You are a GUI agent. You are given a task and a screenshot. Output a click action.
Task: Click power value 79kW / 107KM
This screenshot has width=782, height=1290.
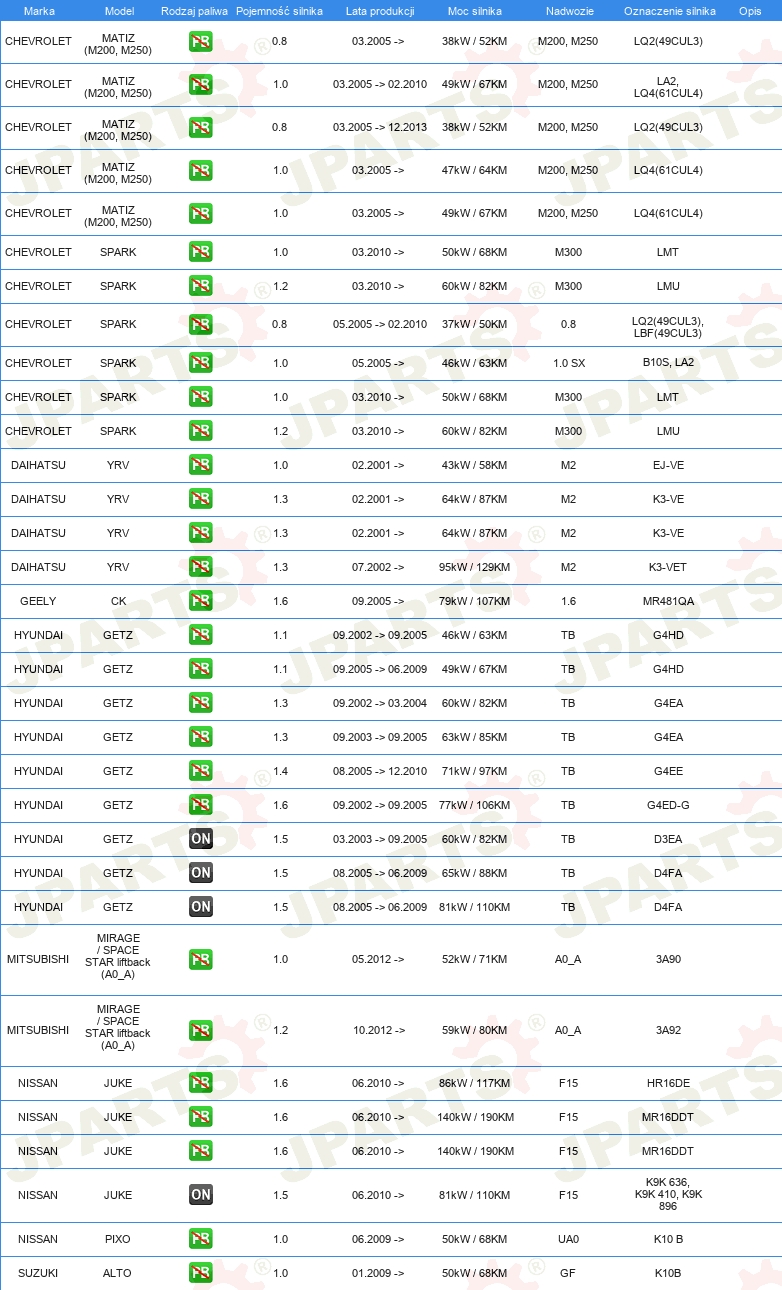[475, 601]
